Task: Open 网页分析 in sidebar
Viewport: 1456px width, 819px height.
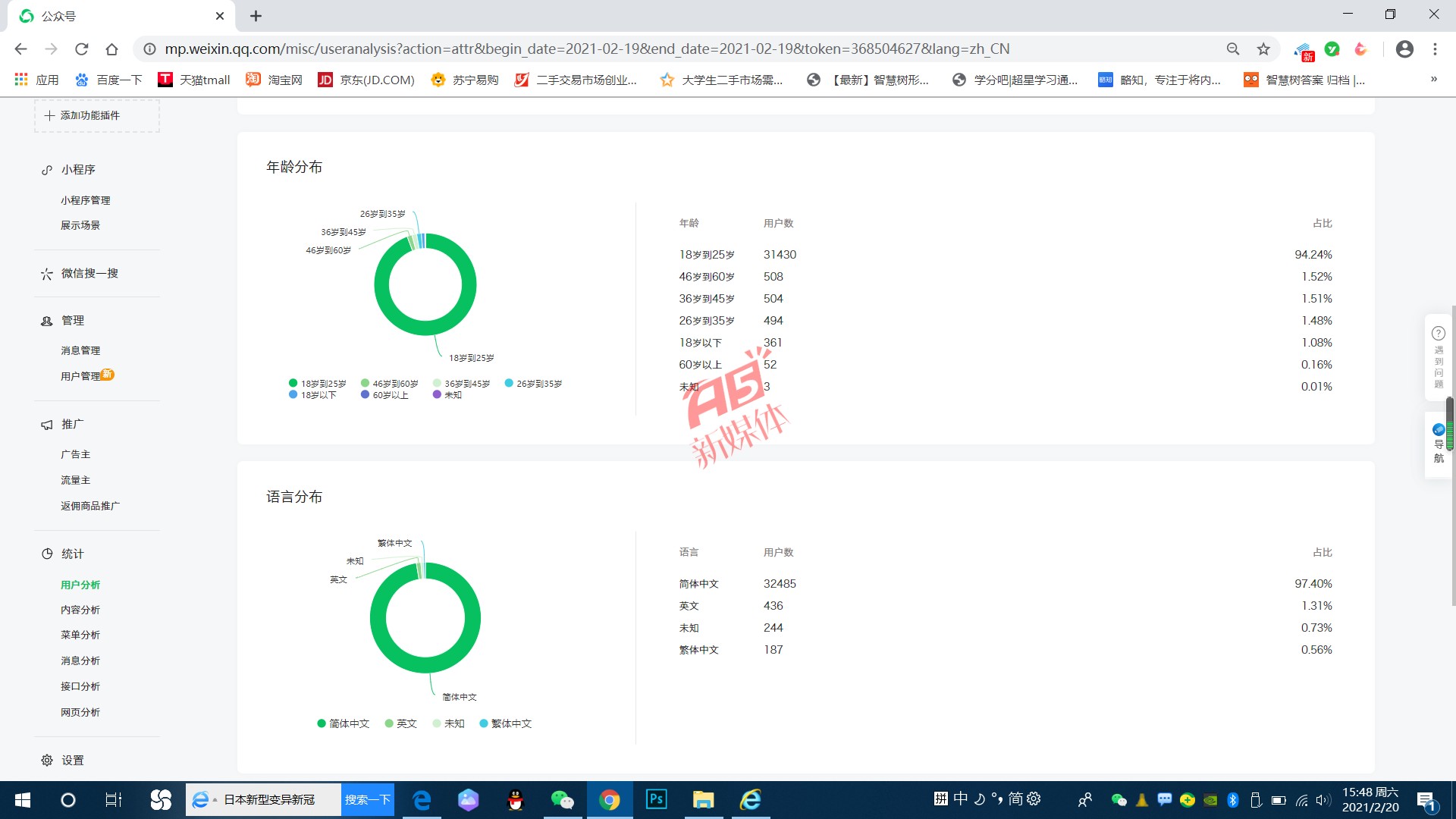Action: click(80, 712)
